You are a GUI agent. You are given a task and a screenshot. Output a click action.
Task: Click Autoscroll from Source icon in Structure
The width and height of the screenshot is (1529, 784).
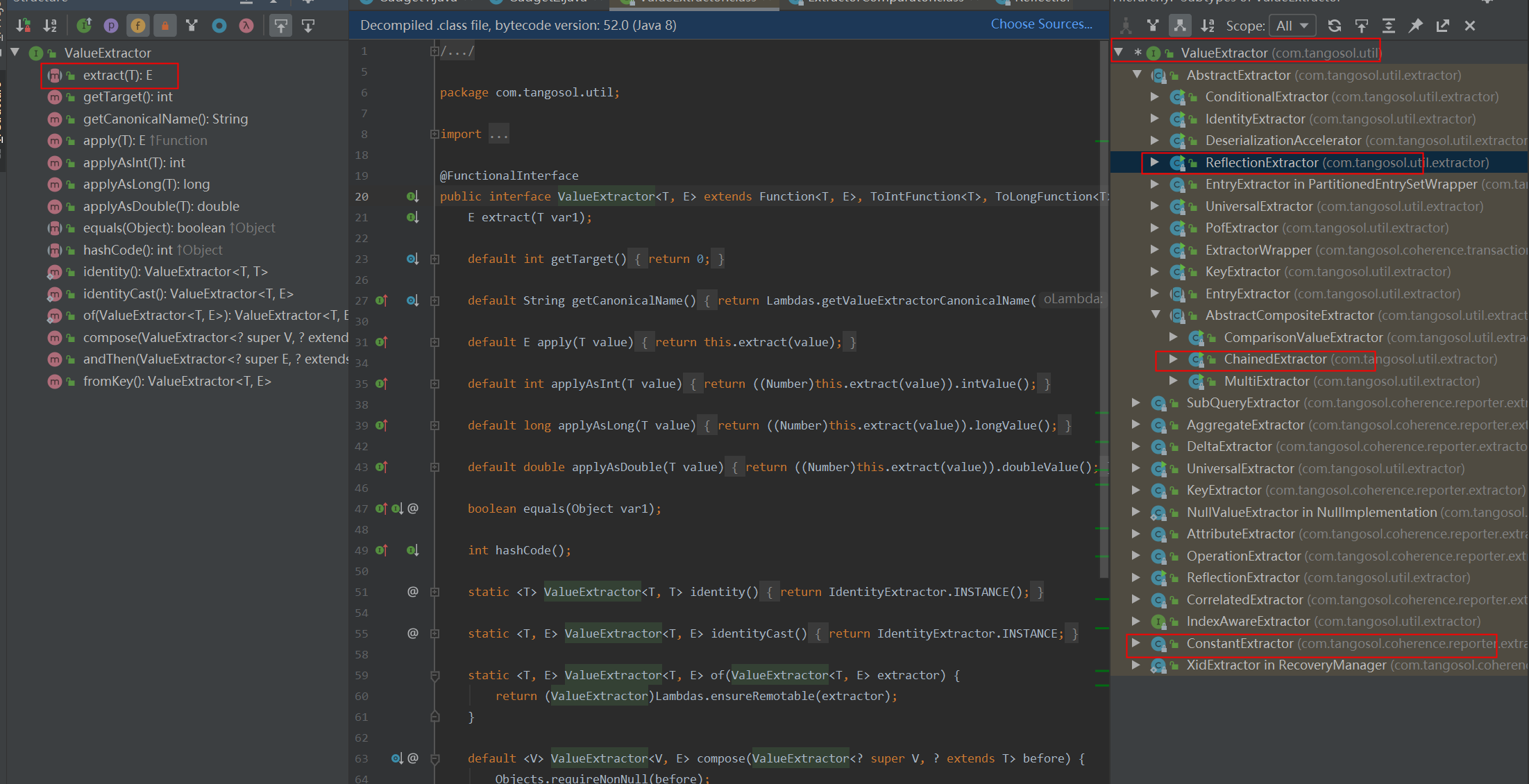coord(308,26)
